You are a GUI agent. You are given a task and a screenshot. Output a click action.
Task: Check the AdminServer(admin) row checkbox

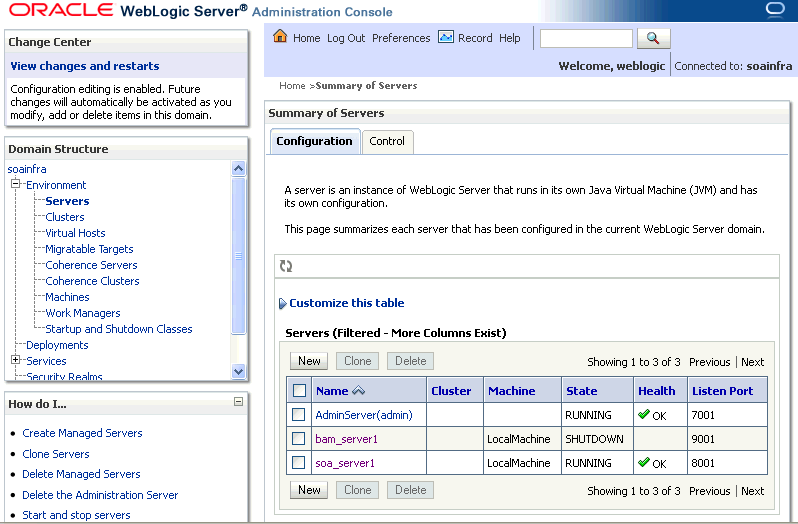pos(299,415)
